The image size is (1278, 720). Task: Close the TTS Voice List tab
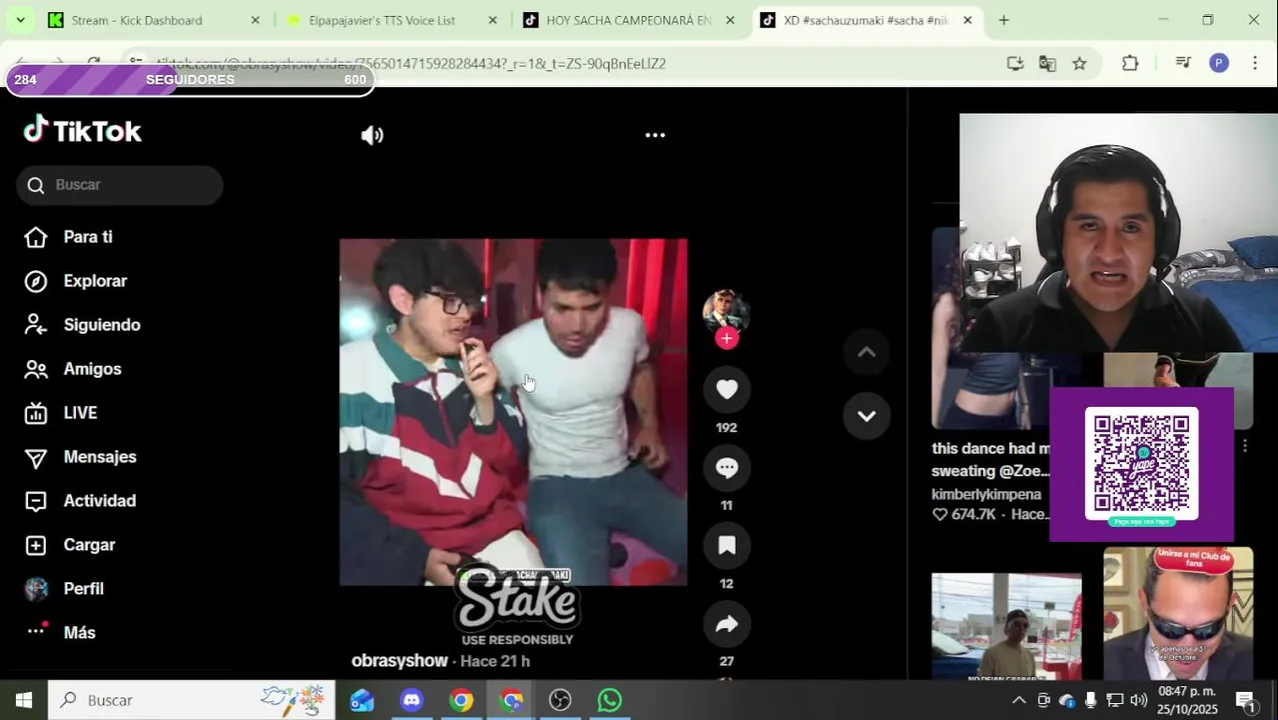tap(492, 20)
